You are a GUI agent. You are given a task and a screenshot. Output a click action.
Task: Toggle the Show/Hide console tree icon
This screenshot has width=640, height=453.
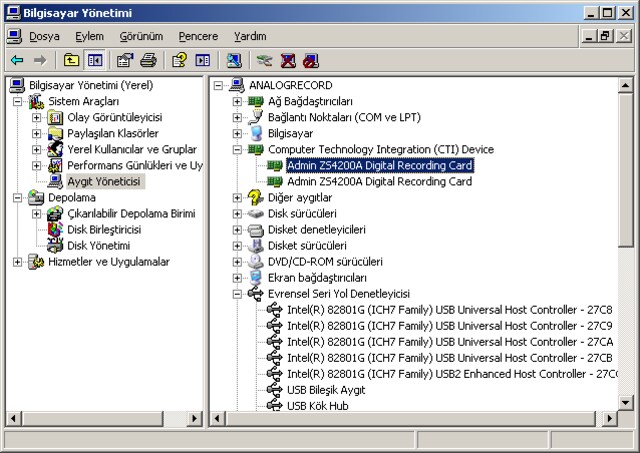pyautogui.click(x=95, y=61)
